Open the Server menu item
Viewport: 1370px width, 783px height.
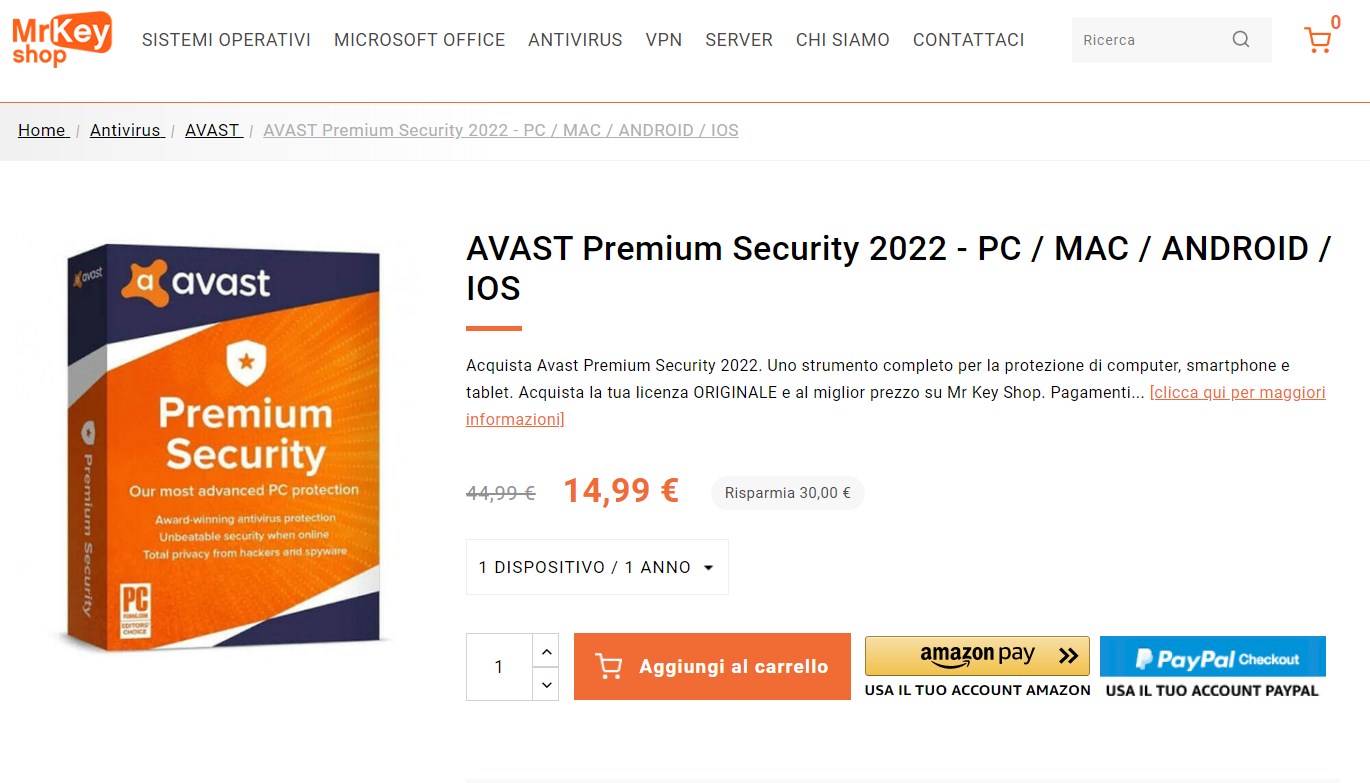(739, 40)
